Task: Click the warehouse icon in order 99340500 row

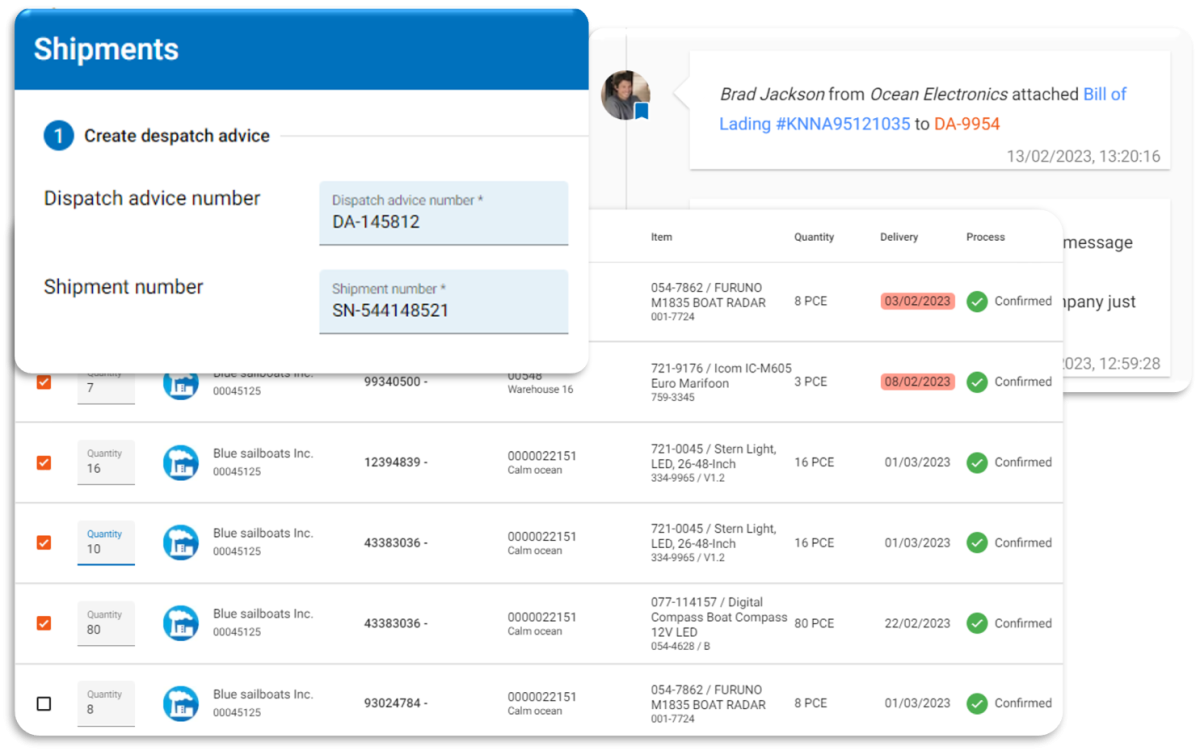Action: pyautogui.click(x=181, y=382)
